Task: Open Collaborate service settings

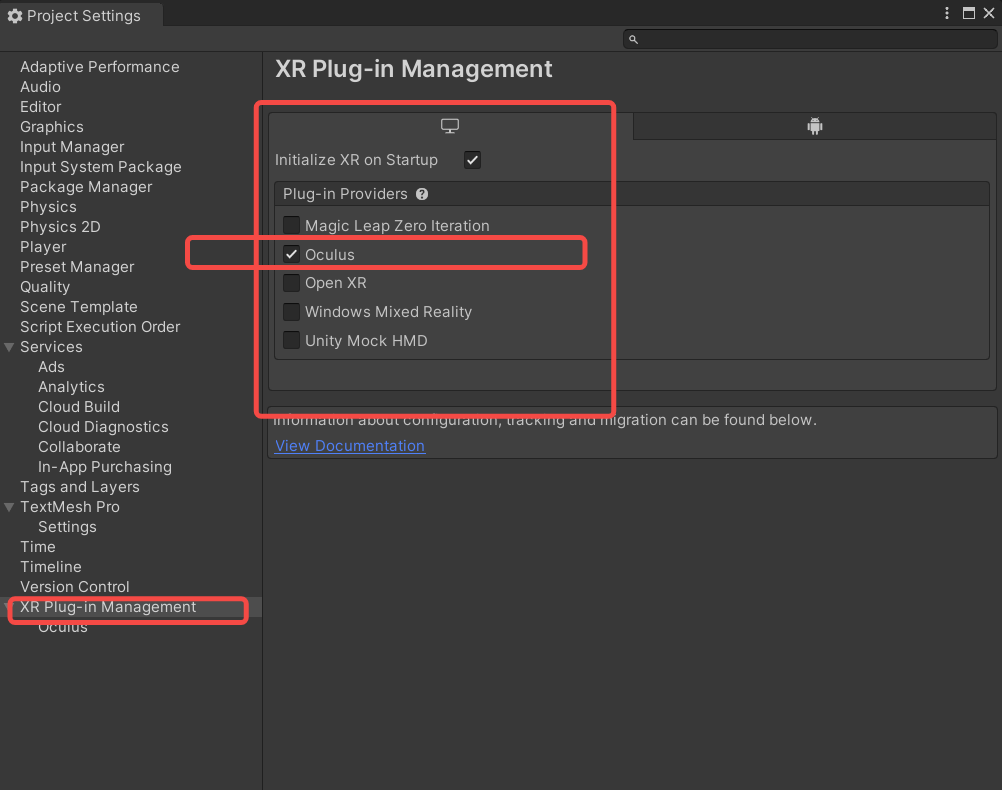Action: point(79,447)
